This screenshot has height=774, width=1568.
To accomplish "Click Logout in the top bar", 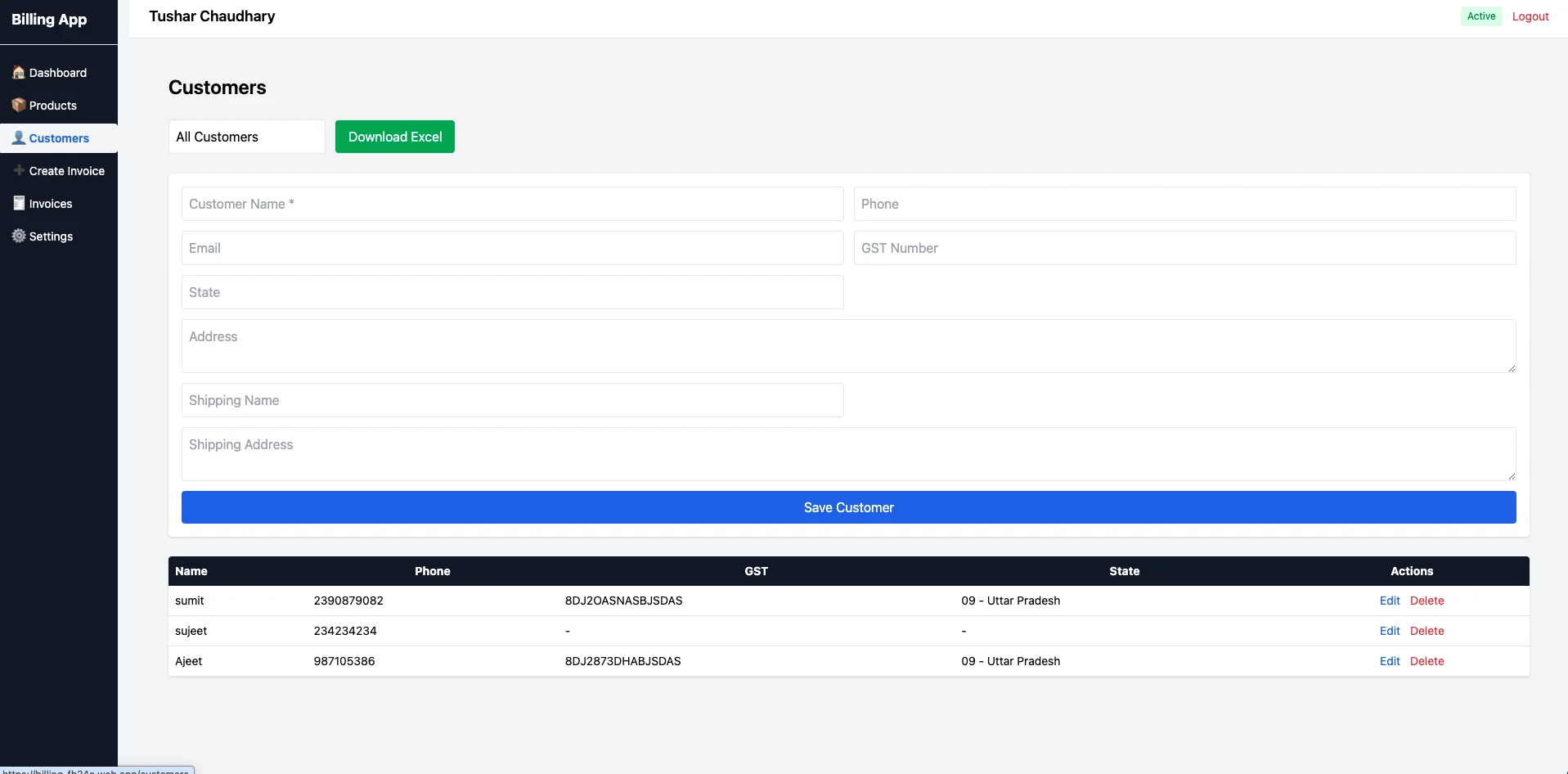I will point(1530,16).
